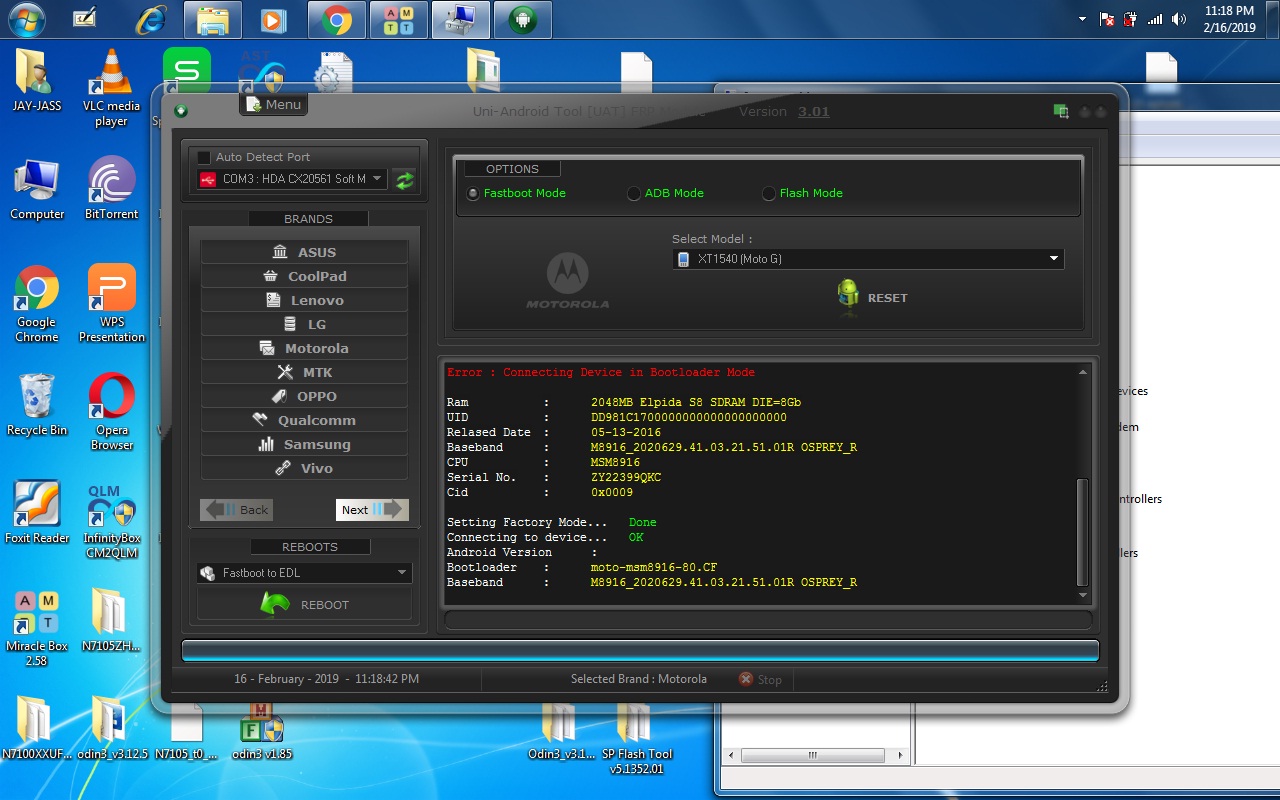Image resolution: width=1280 pixels, height=800 pixels.
Task: Select MTK brand
Action: tap(304, 372)
